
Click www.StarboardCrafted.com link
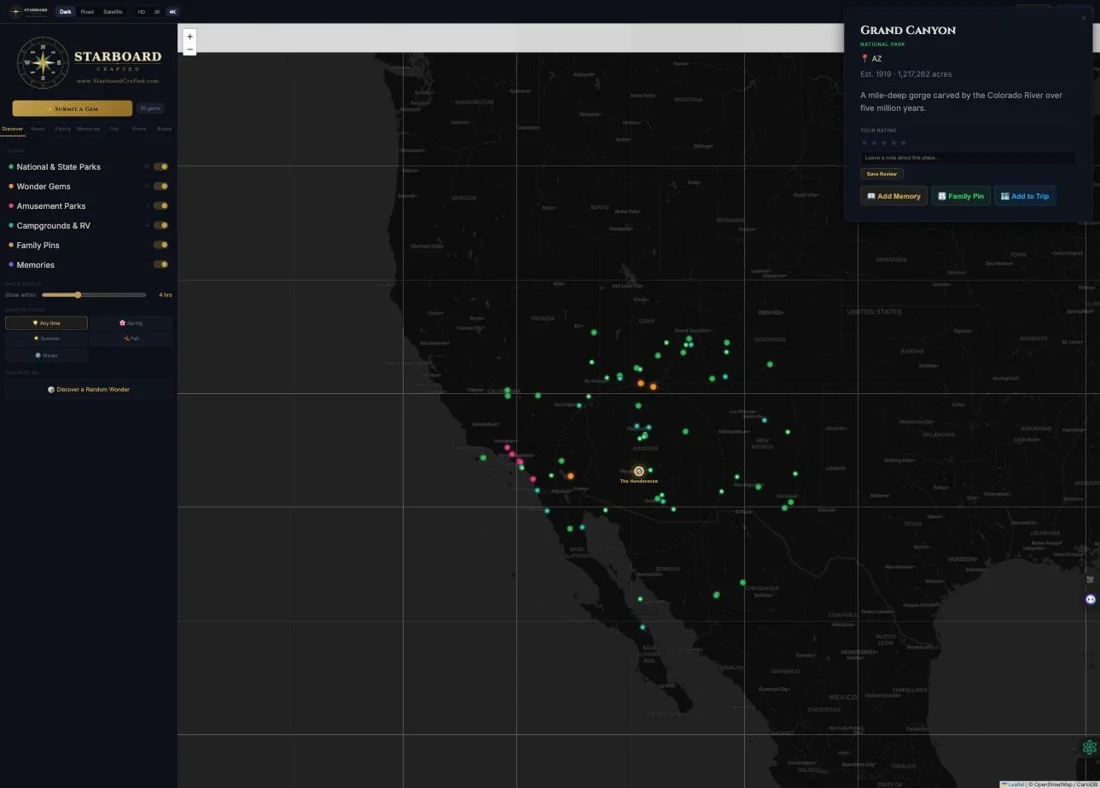point(118,81)
